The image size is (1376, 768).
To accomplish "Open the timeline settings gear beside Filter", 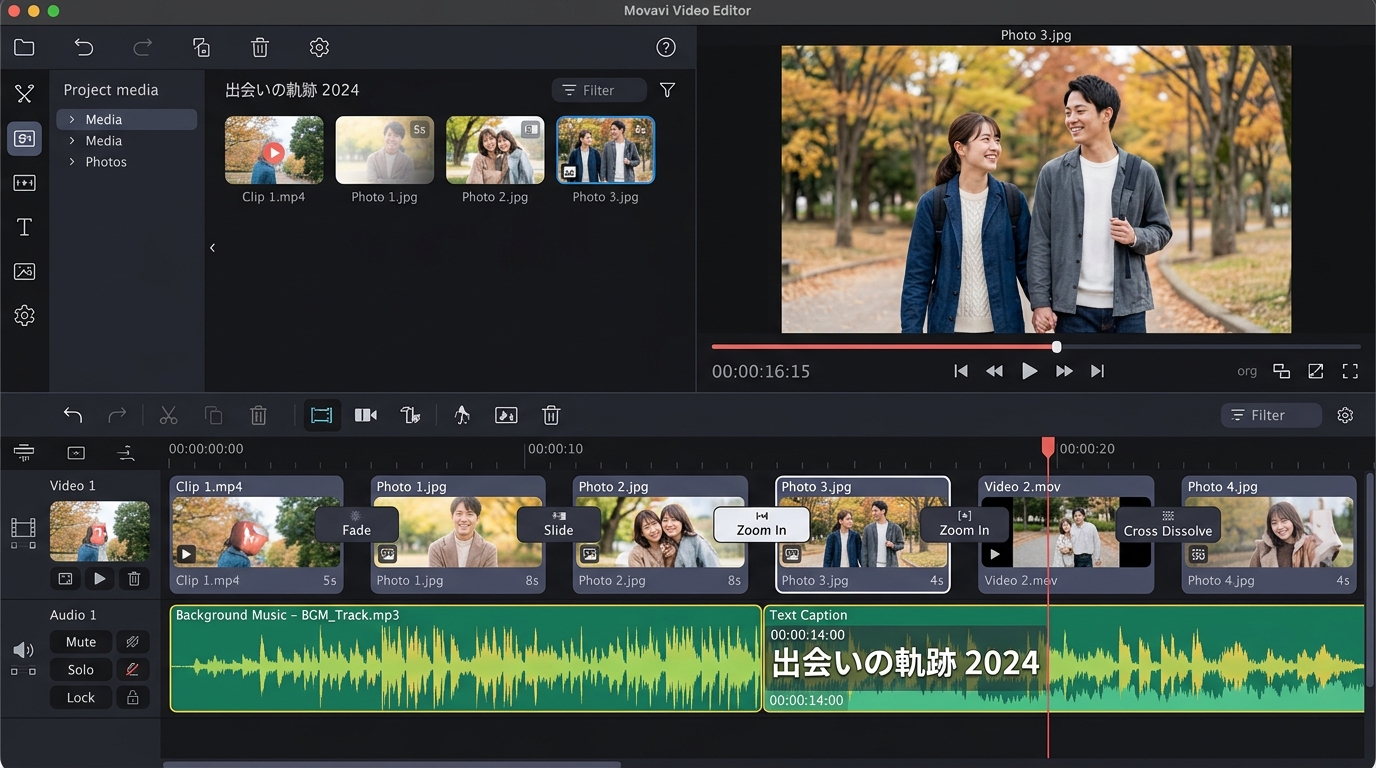I will pos(1345,415).
